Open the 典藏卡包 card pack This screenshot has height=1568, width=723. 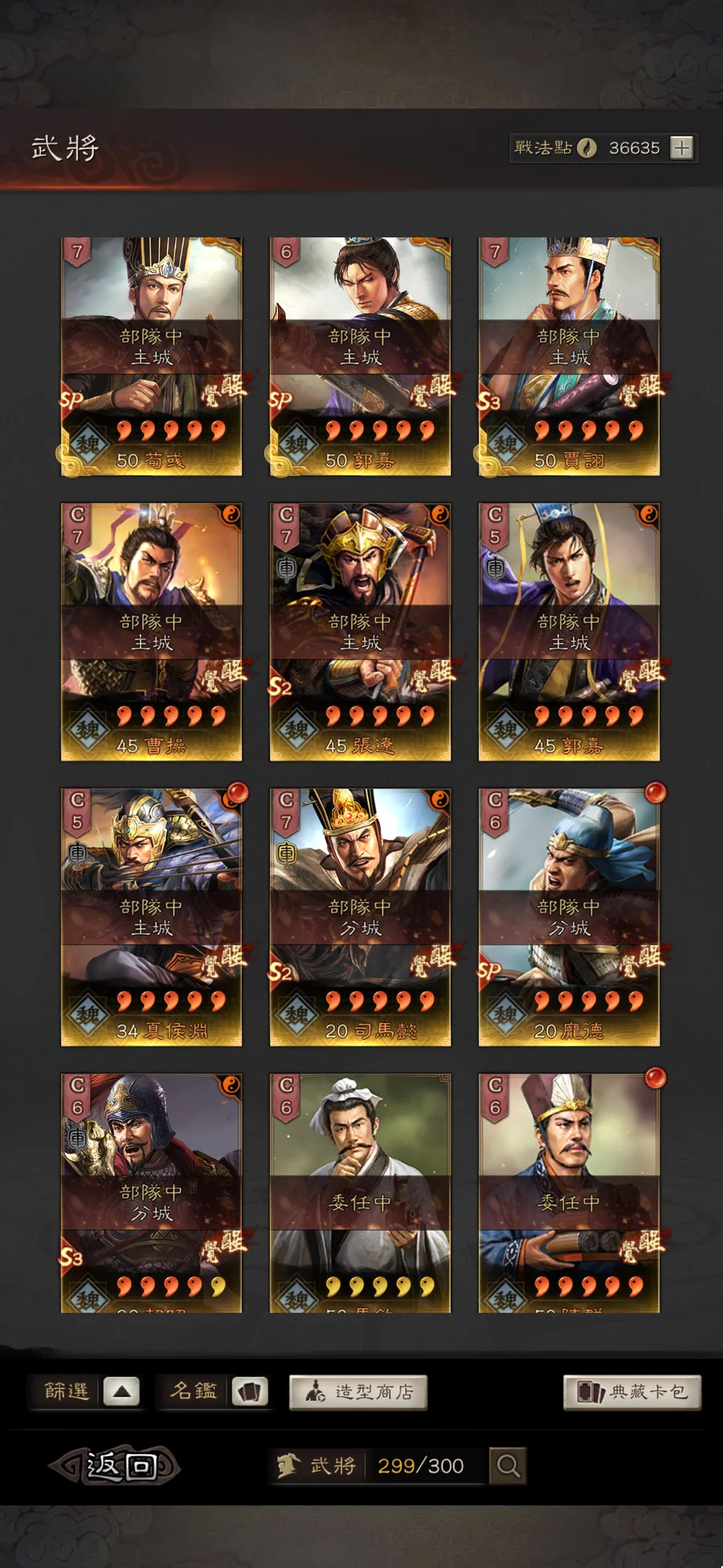tap(632, 1393)
